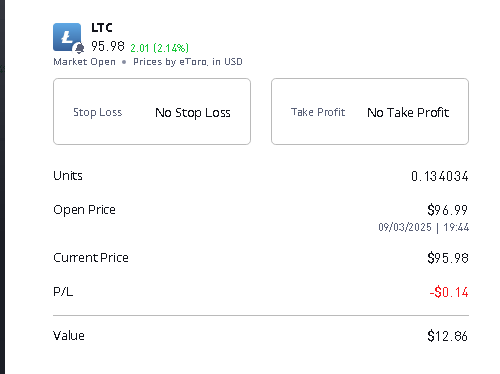The height and width of the screenshot is (374, 500).
Task: Open the Take Profit settings box
Action: tap(370, 112)
